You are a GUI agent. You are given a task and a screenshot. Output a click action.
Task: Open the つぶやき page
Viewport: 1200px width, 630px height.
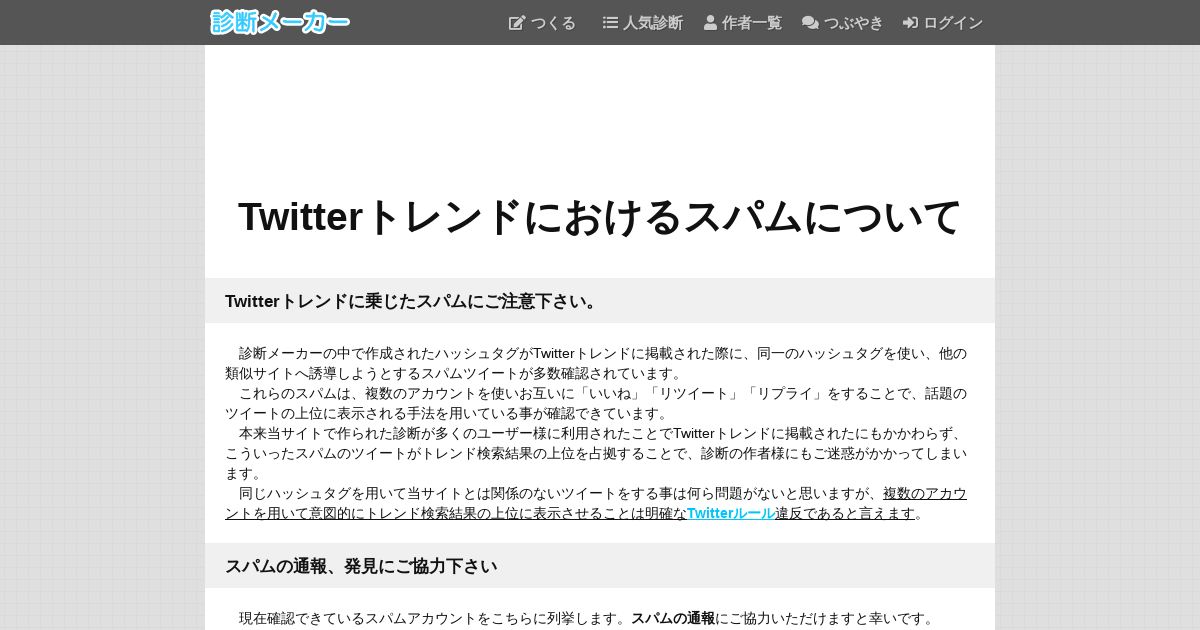point(843,22)
